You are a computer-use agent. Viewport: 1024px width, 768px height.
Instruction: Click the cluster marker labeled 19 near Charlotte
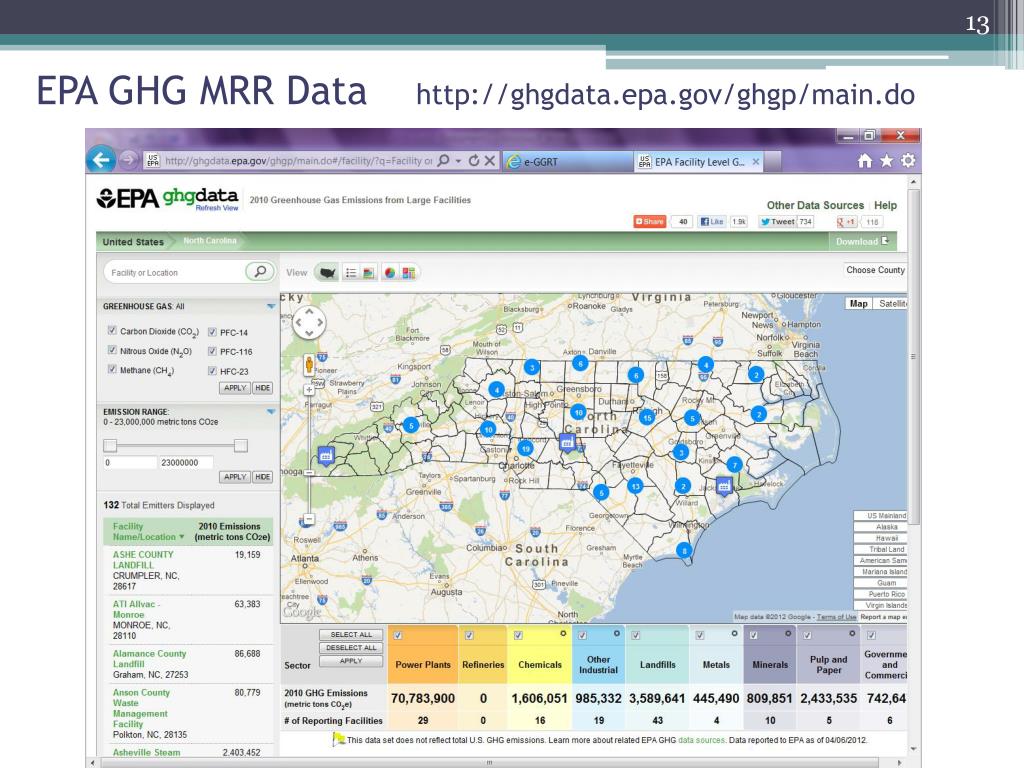pyautogui.click(x=526, y=449)
